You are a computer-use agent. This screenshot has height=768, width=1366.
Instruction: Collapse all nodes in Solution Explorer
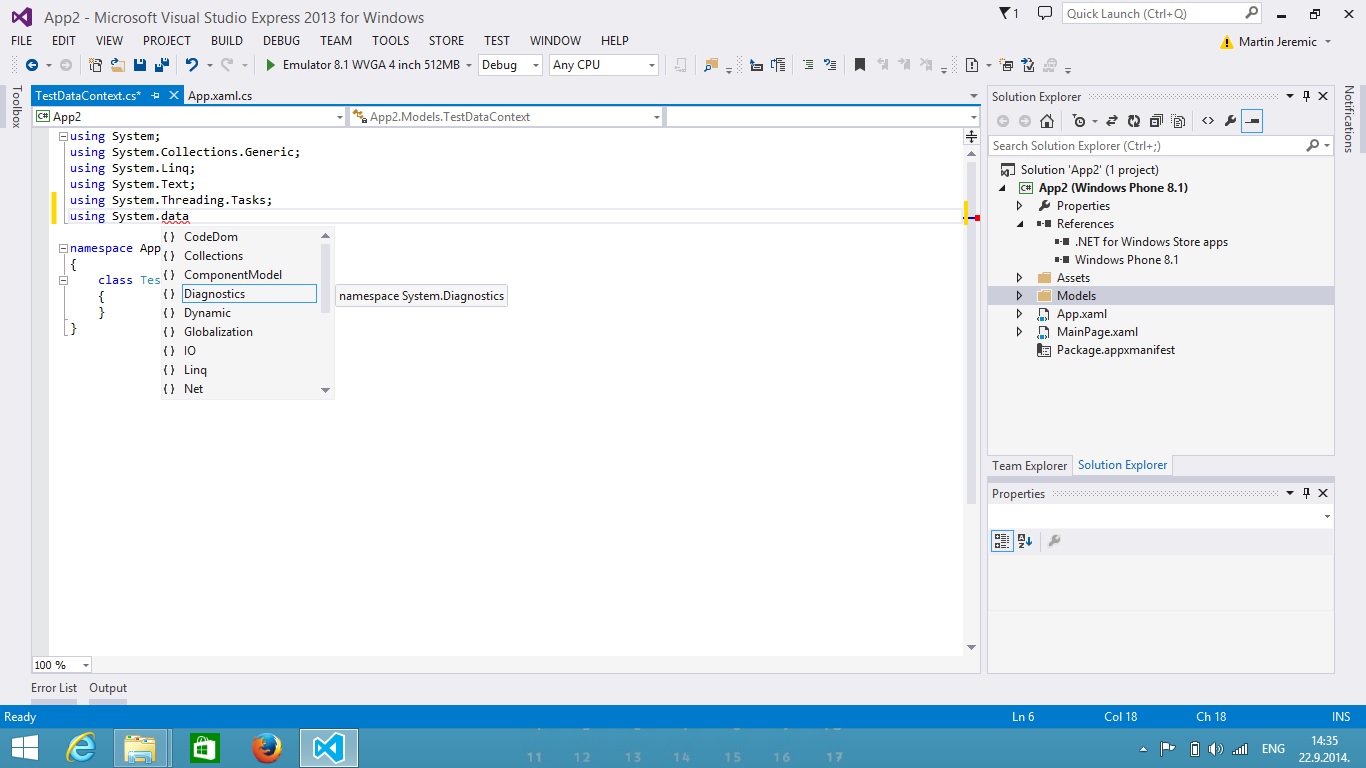[x=1156, y=121]
